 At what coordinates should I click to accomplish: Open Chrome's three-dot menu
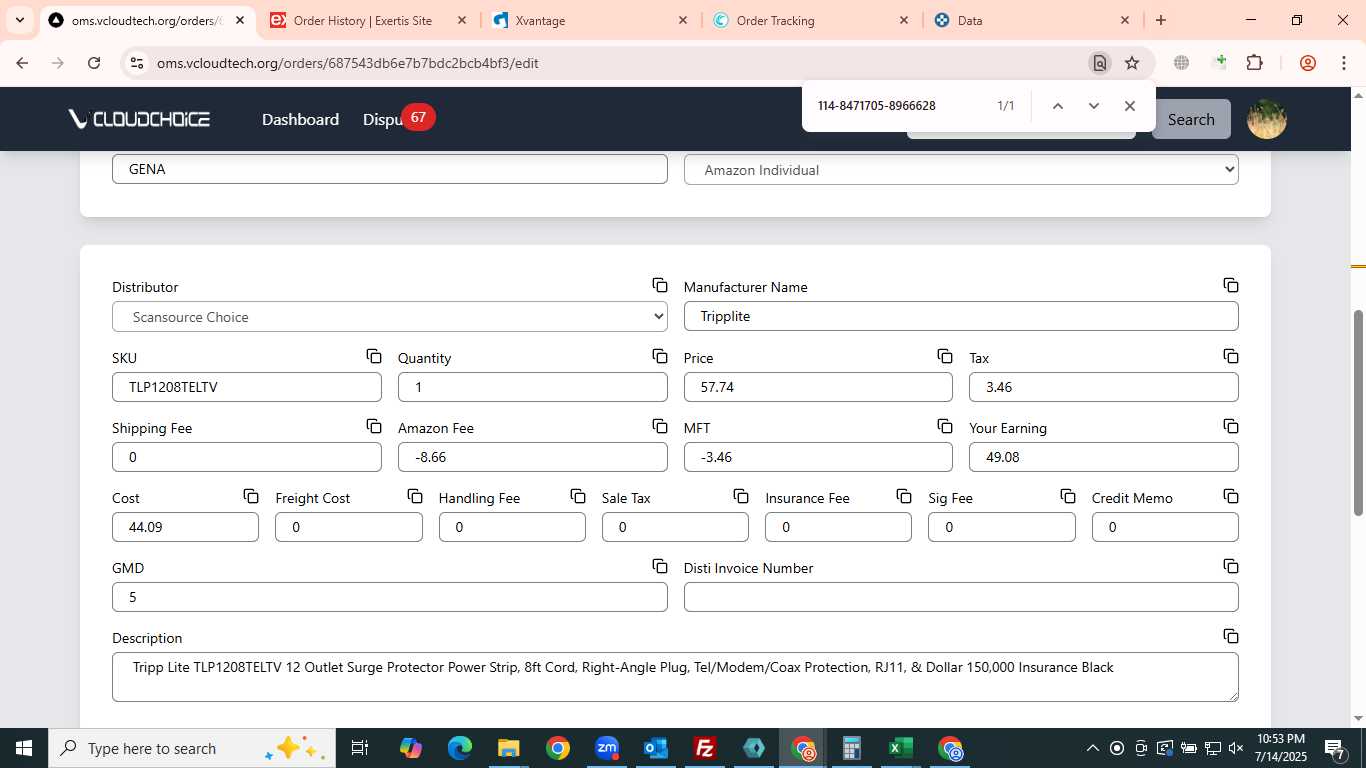(1343, 63)
